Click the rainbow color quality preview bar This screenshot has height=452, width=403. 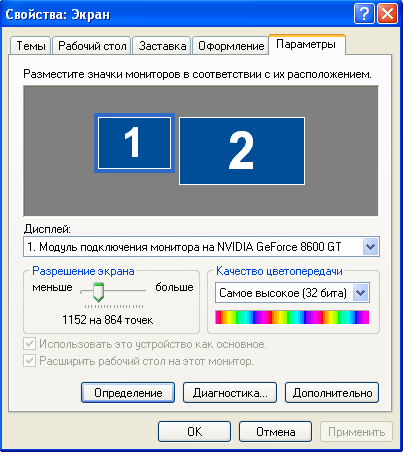292,317
